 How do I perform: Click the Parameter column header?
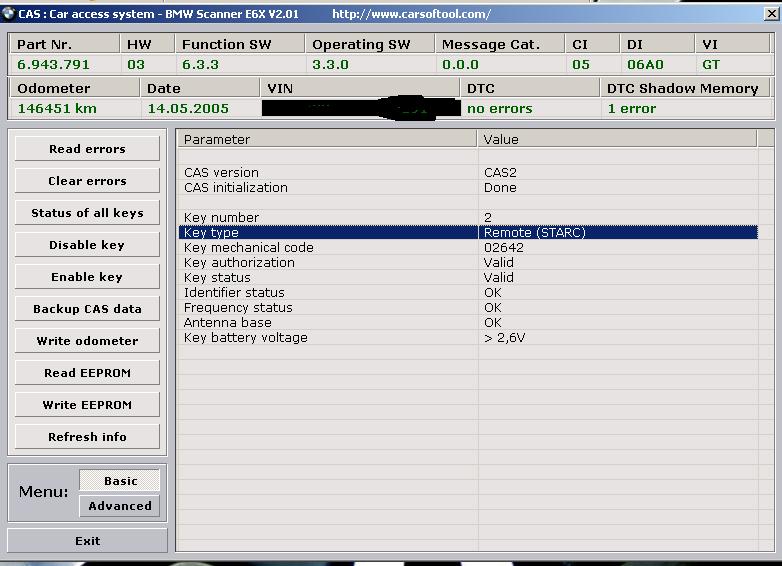pos(328,139)
